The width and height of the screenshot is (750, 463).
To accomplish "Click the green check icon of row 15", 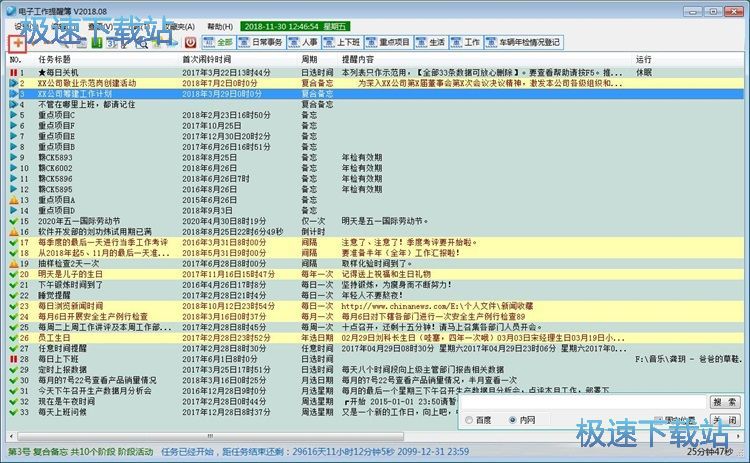I will [13, 221].
